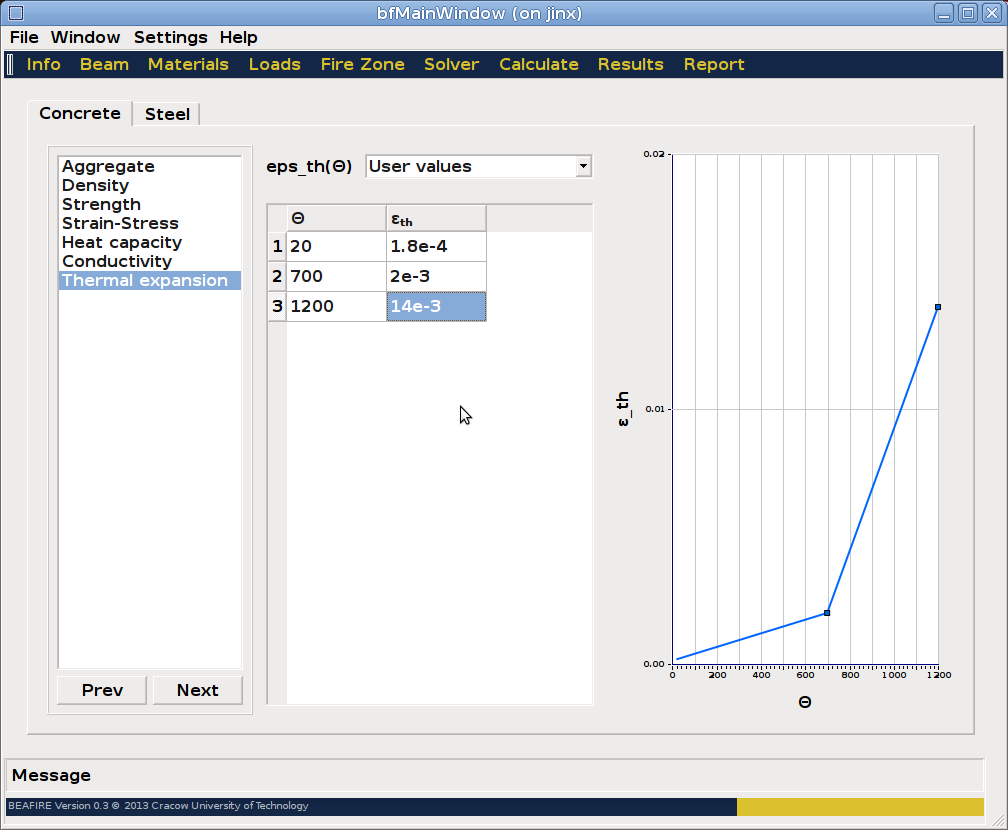Click the cell containing 700

[336, 276]
